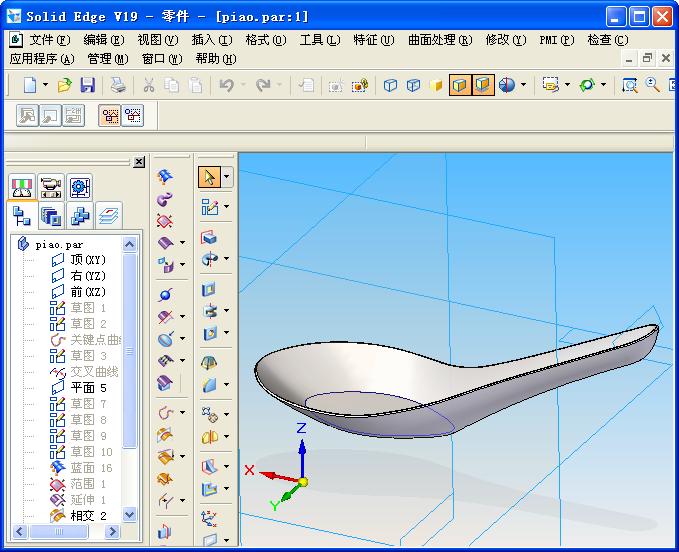Select 右(YZ) reference plane
679x552 pixels.
click(x=88, y=276)
